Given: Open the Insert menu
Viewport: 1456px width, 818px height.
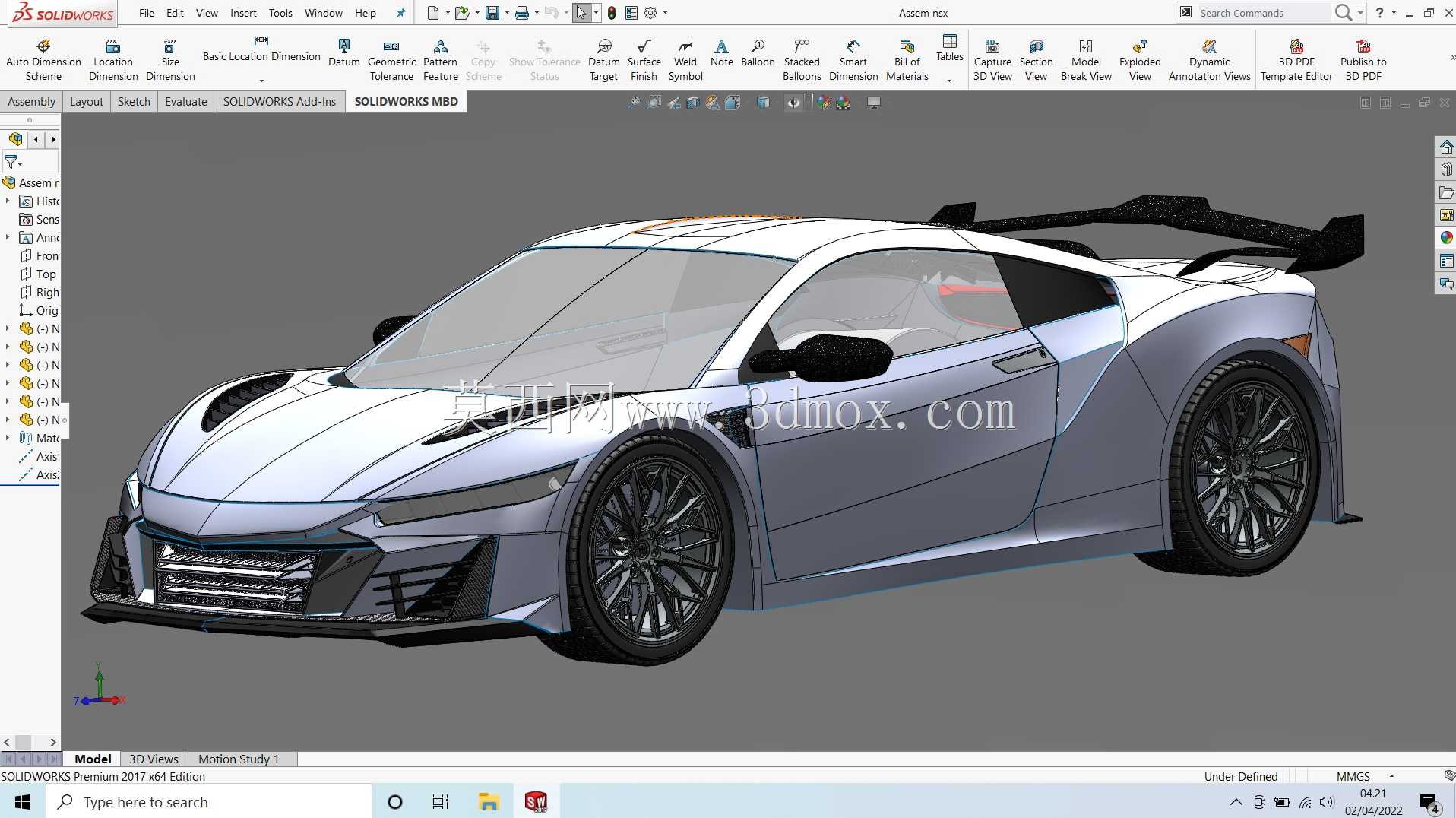Looking at the screenshot, I should pos(243,13).
